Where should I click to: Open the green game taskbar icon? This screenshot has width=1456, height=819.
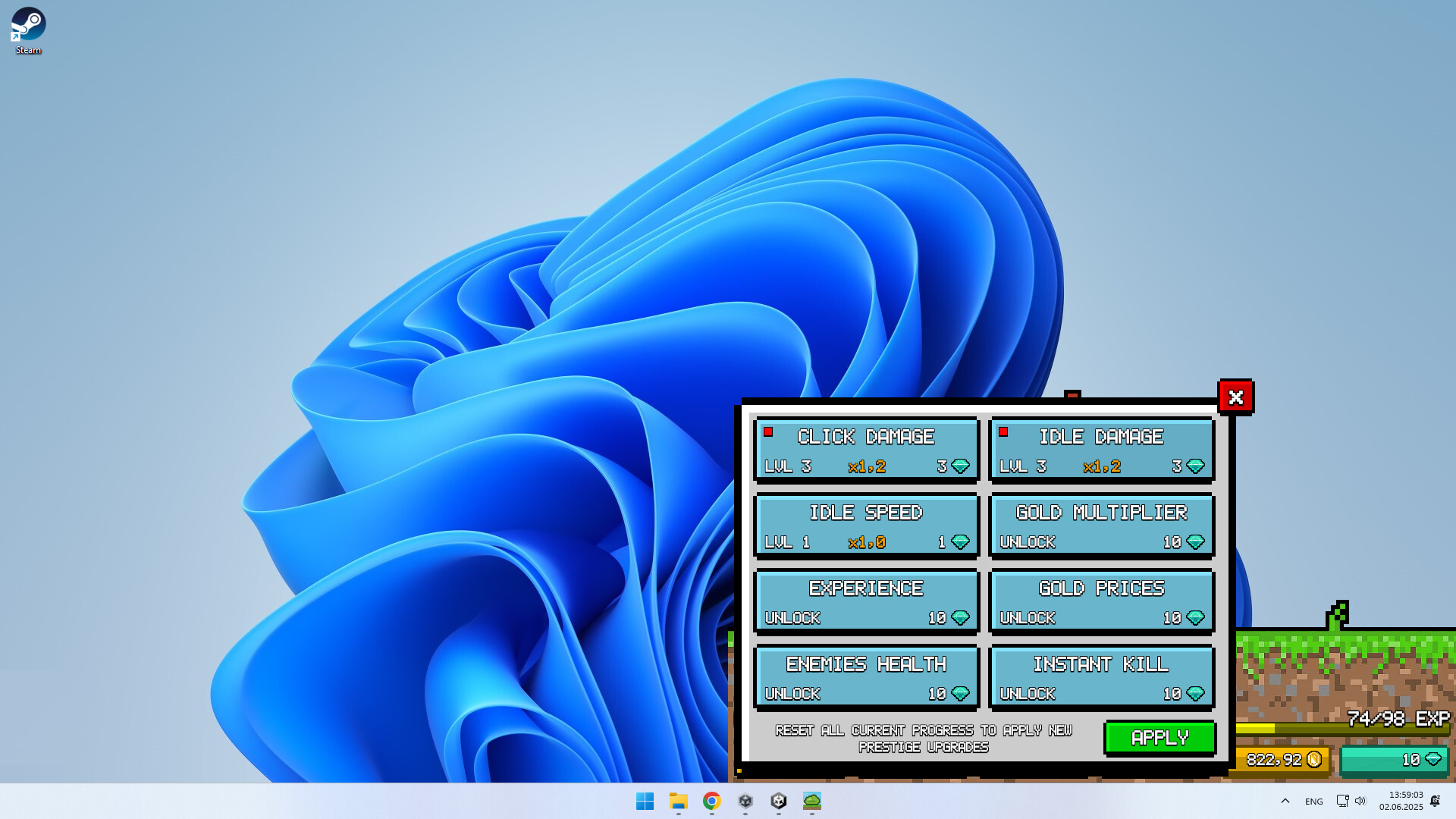pyautogui.click(x=811, y=801)
